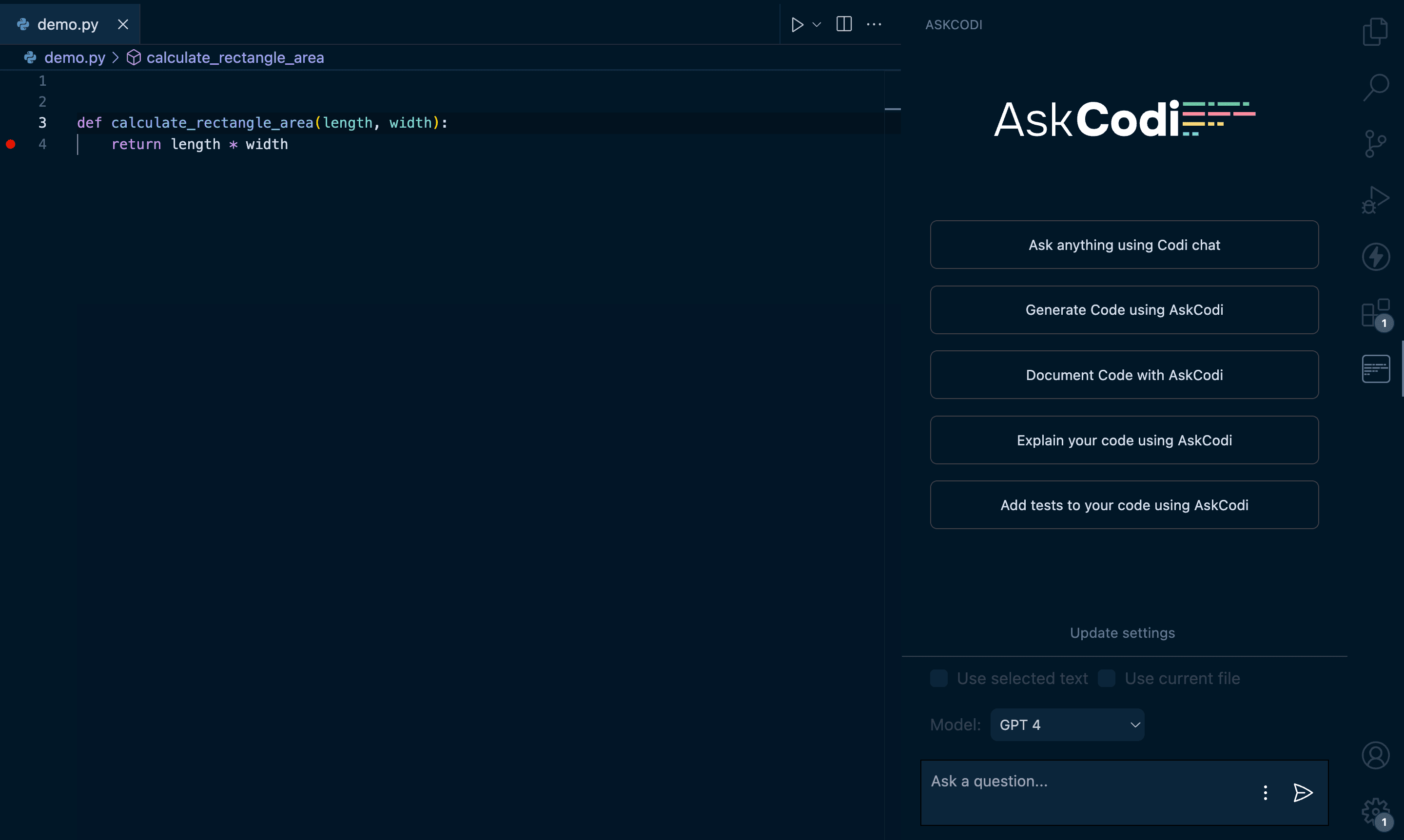Open the GPT 4 model dropdown
Image resolution: width=1404 pixels, height=840 pixels.
pyautogui.click(x=1067, y=725)
